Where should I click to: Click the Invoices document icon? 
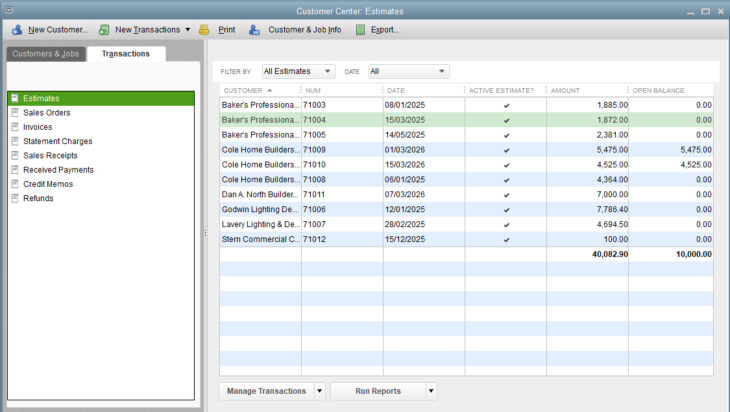coord(15,127)
